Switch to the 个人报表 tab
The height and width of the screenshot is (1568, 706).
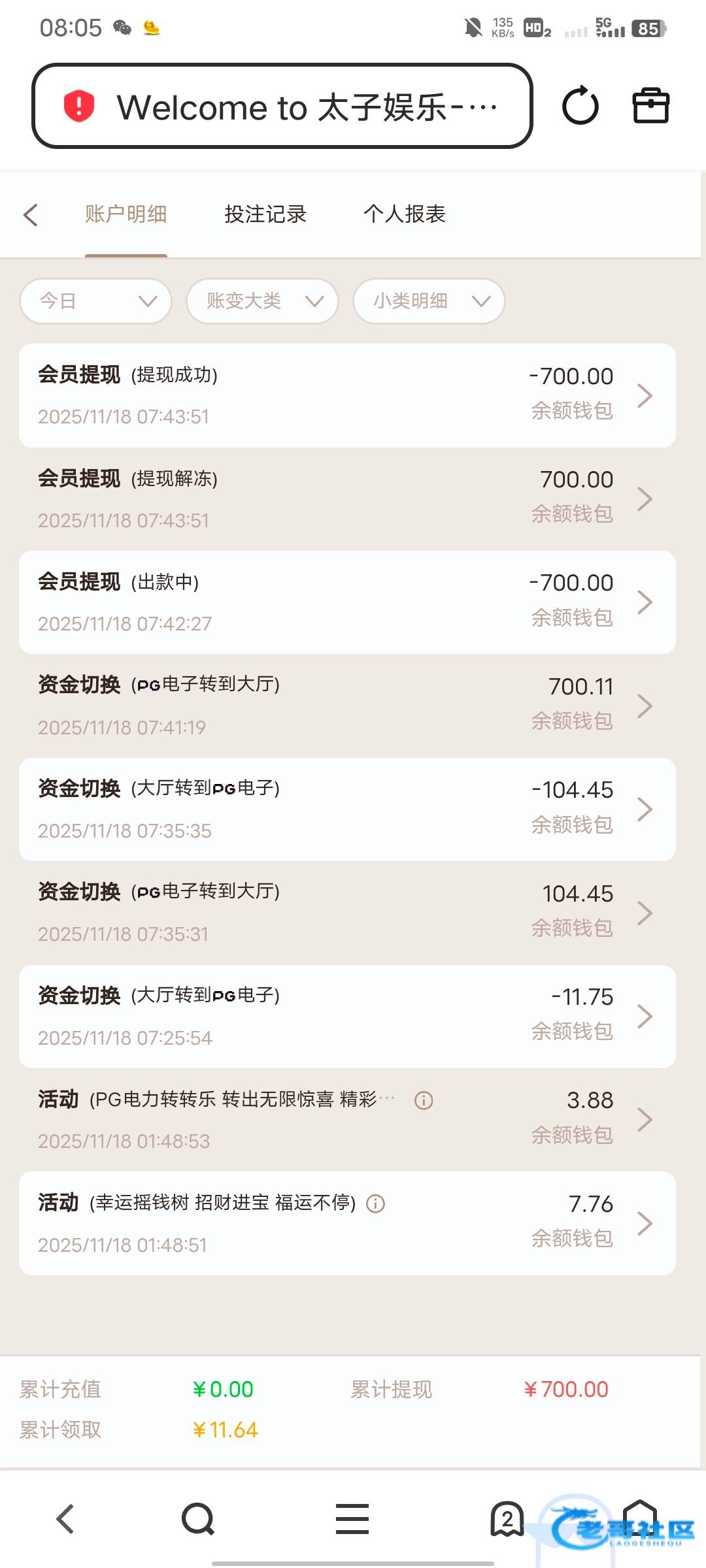point(405,214)
